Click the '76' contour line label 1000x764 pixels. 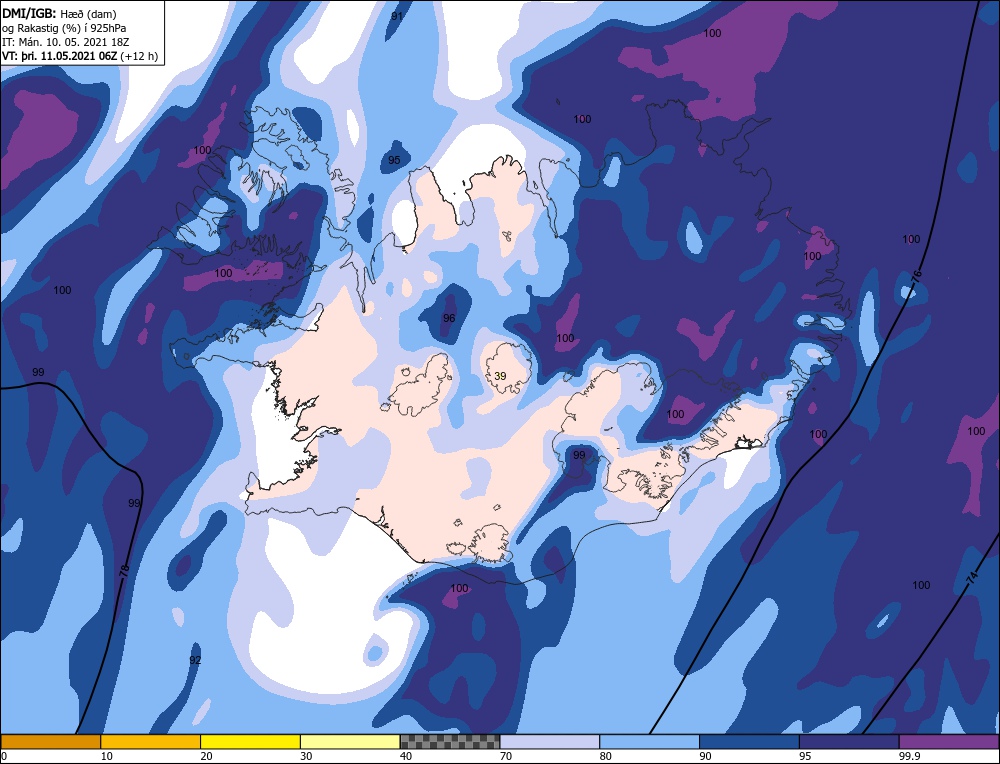[x=917, y=276]
